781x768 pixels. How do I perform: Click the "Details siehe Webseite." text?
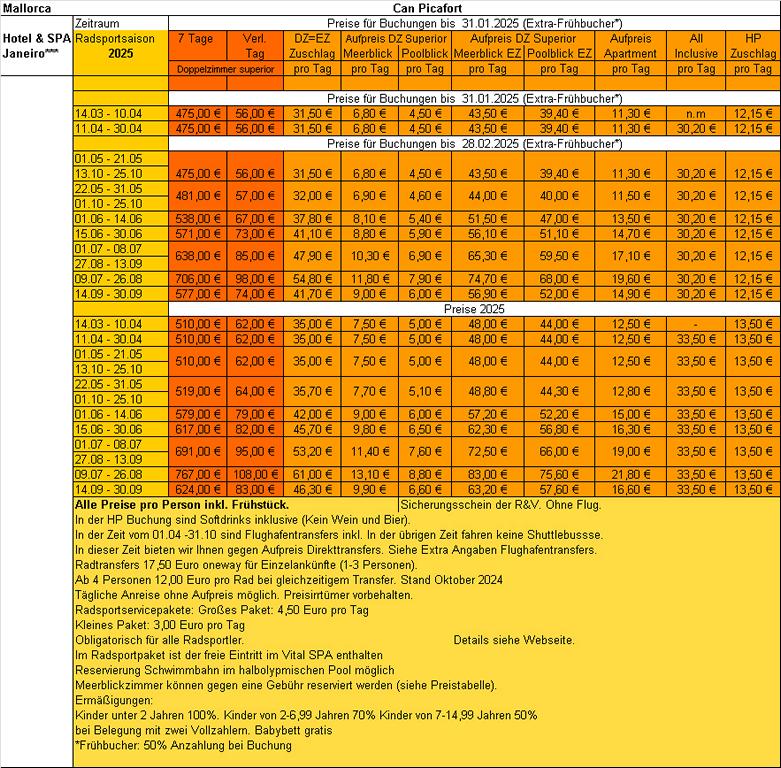(x=514, y=640)
